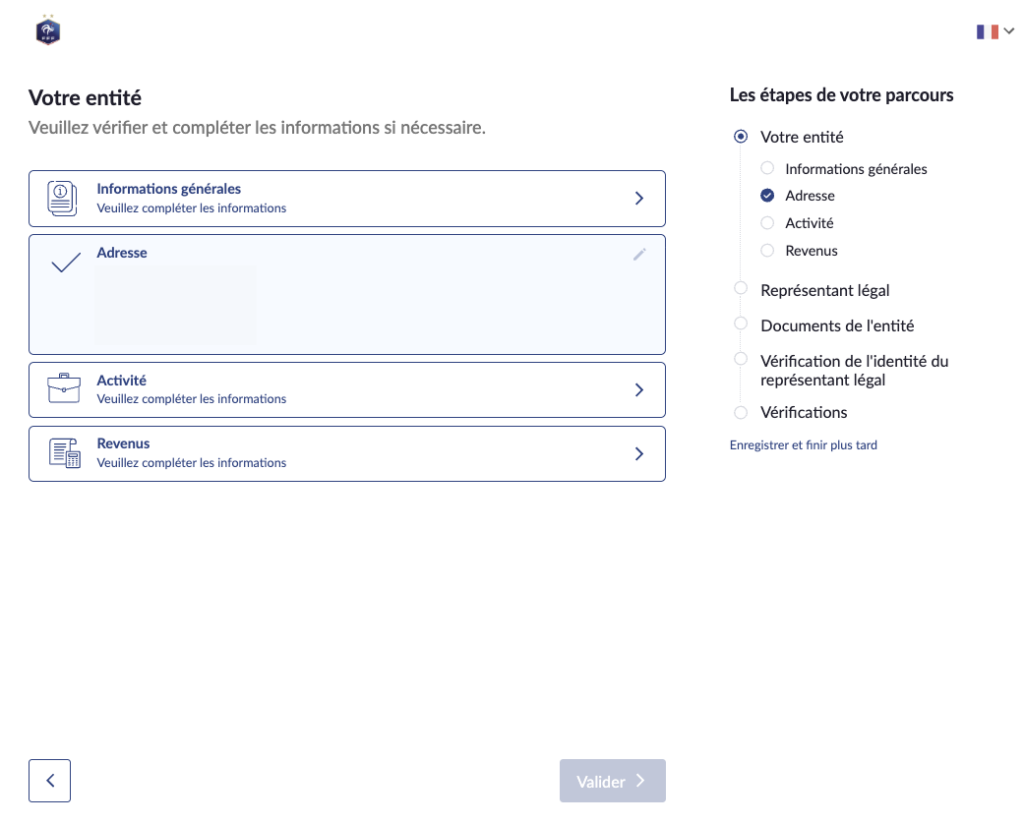
Task: Open the Revenus card title
Action: (123, 443)
